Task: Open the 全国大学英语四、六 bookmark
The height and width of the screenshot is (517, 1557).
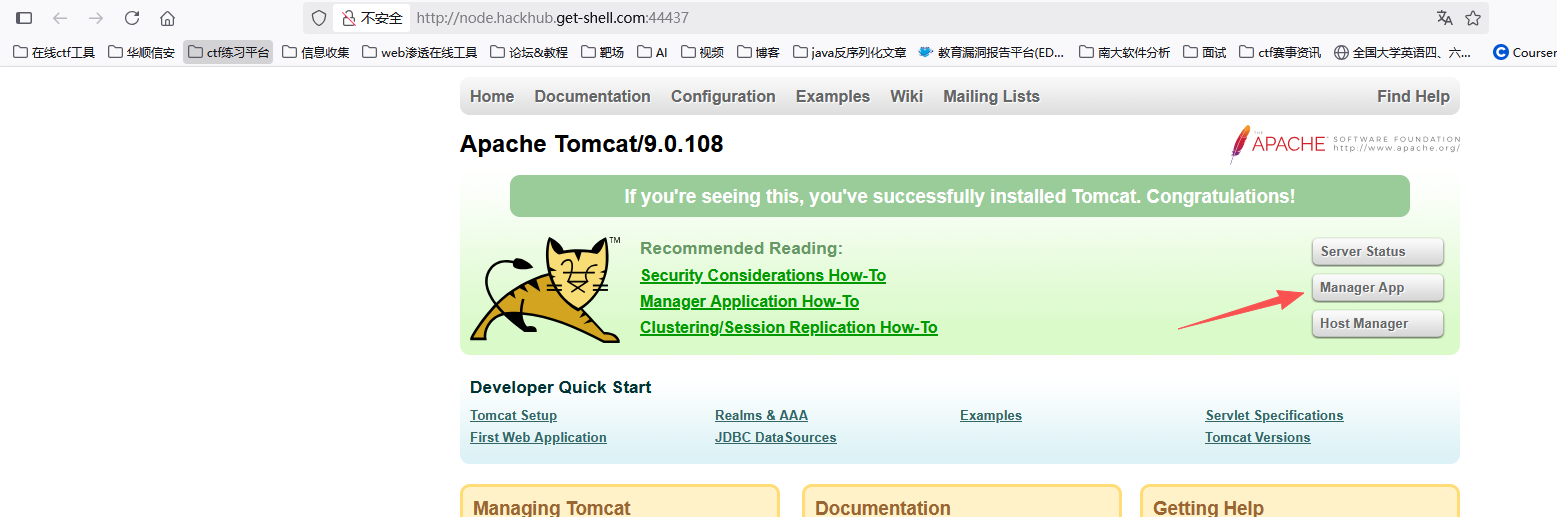Action: coord(1403,52)
